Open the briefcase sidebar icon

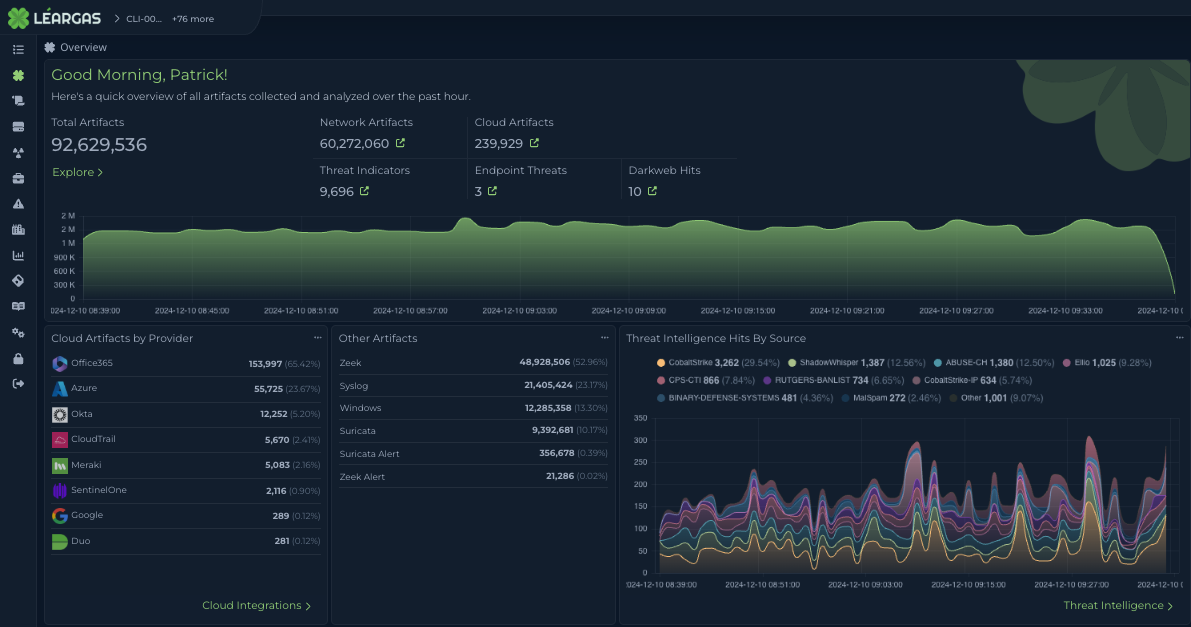point(18,179)
